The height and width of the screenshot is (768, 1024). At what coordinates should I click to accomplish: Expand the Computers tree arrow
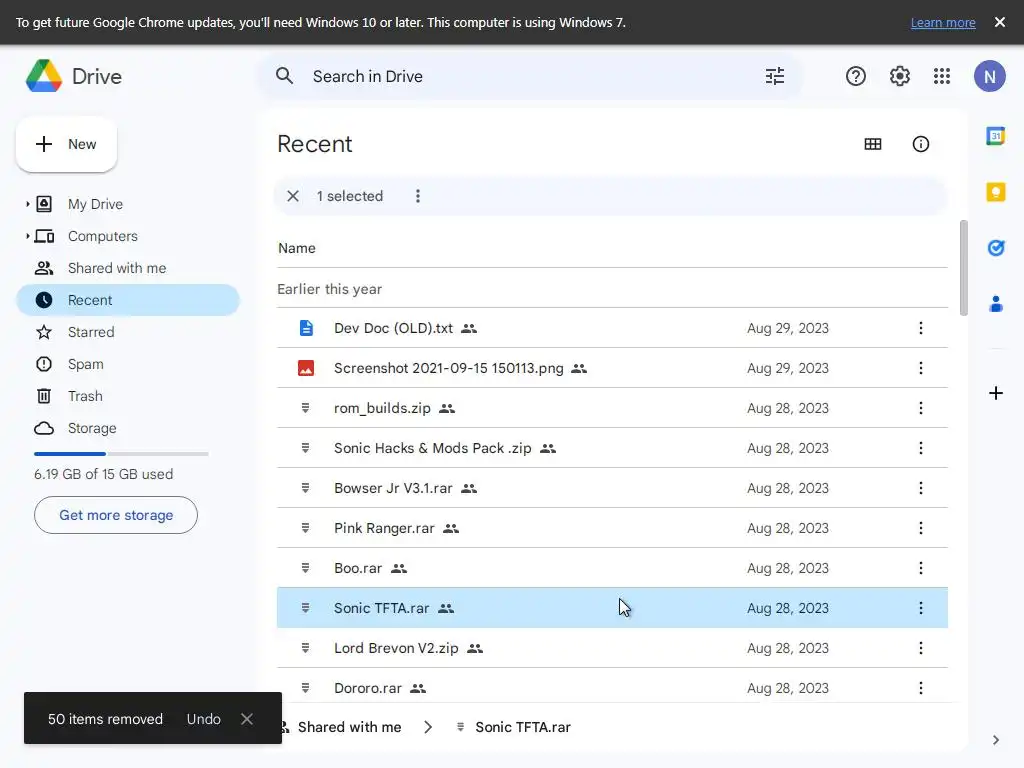pos(27,236)
